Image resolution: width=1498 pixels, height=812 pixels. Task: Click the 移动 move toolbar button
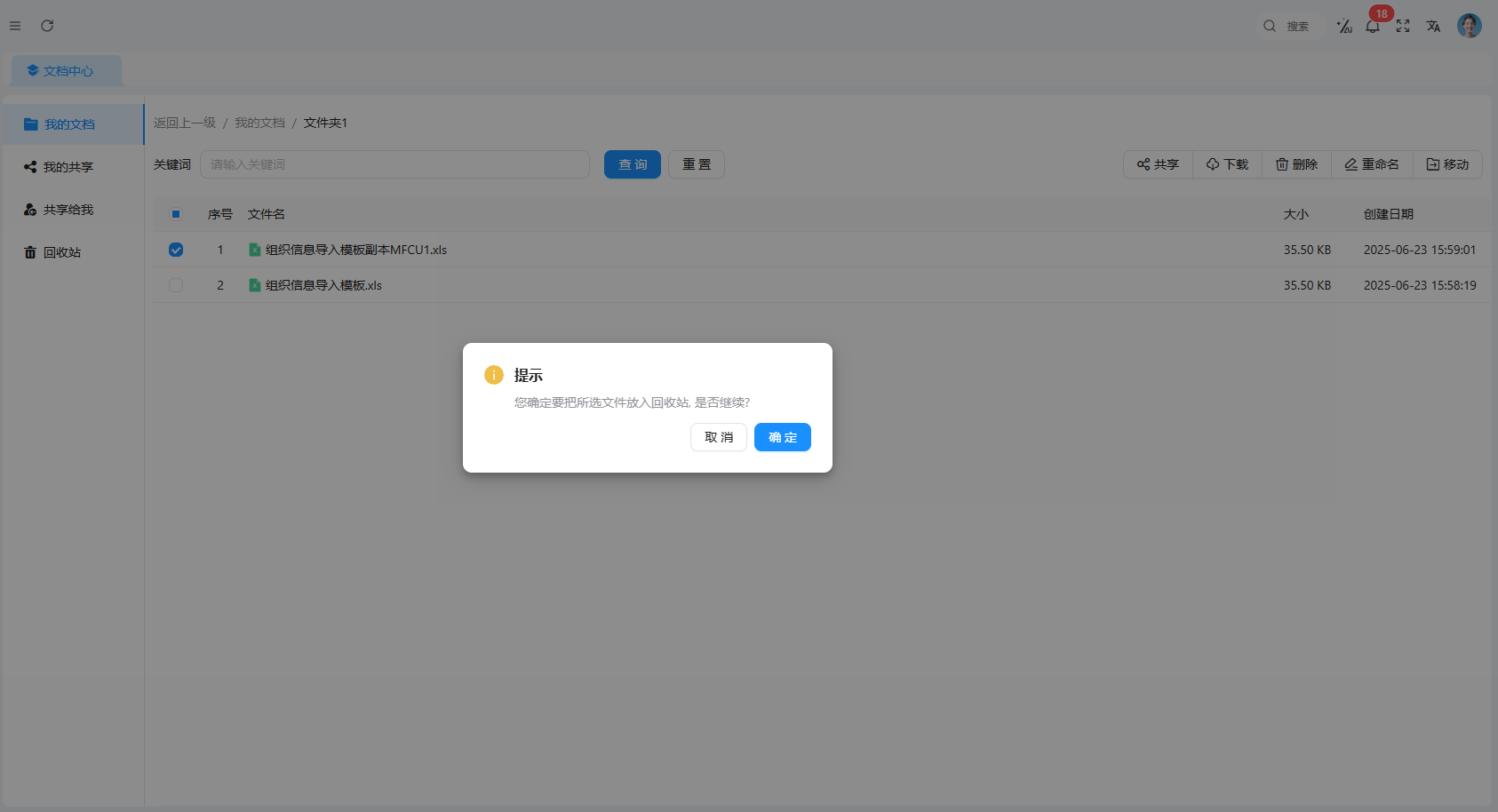[1447, 164]
